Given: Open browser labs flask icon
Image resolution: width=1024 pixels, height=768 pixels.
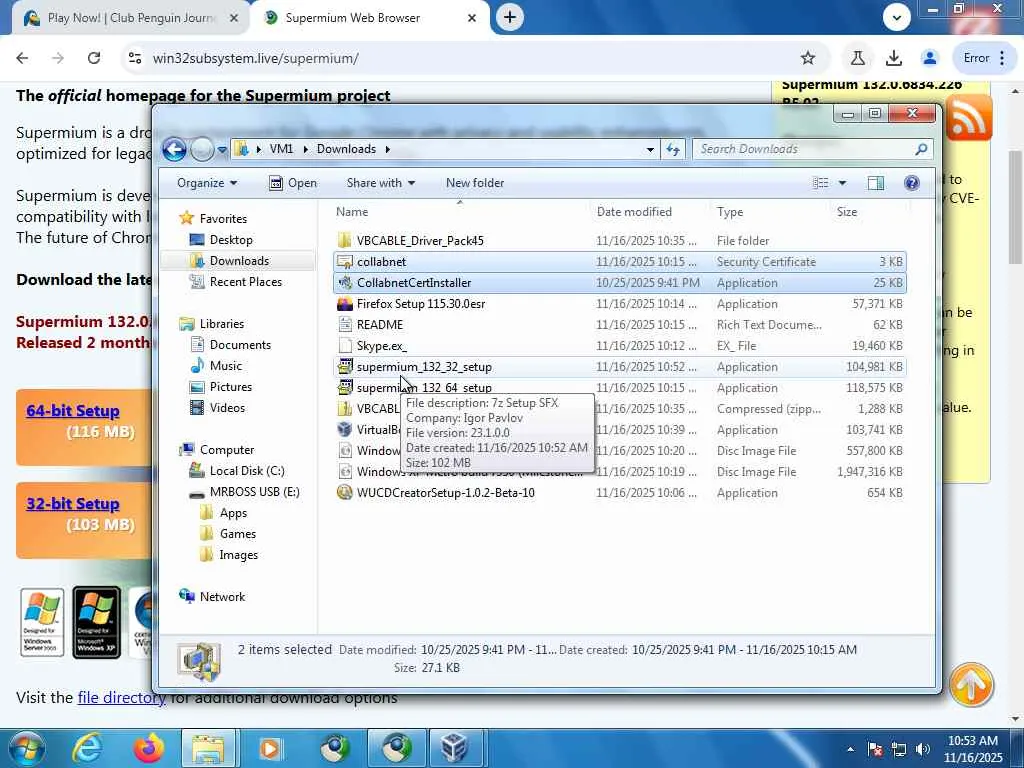Looking at the screenshot, I should [857, 58].
